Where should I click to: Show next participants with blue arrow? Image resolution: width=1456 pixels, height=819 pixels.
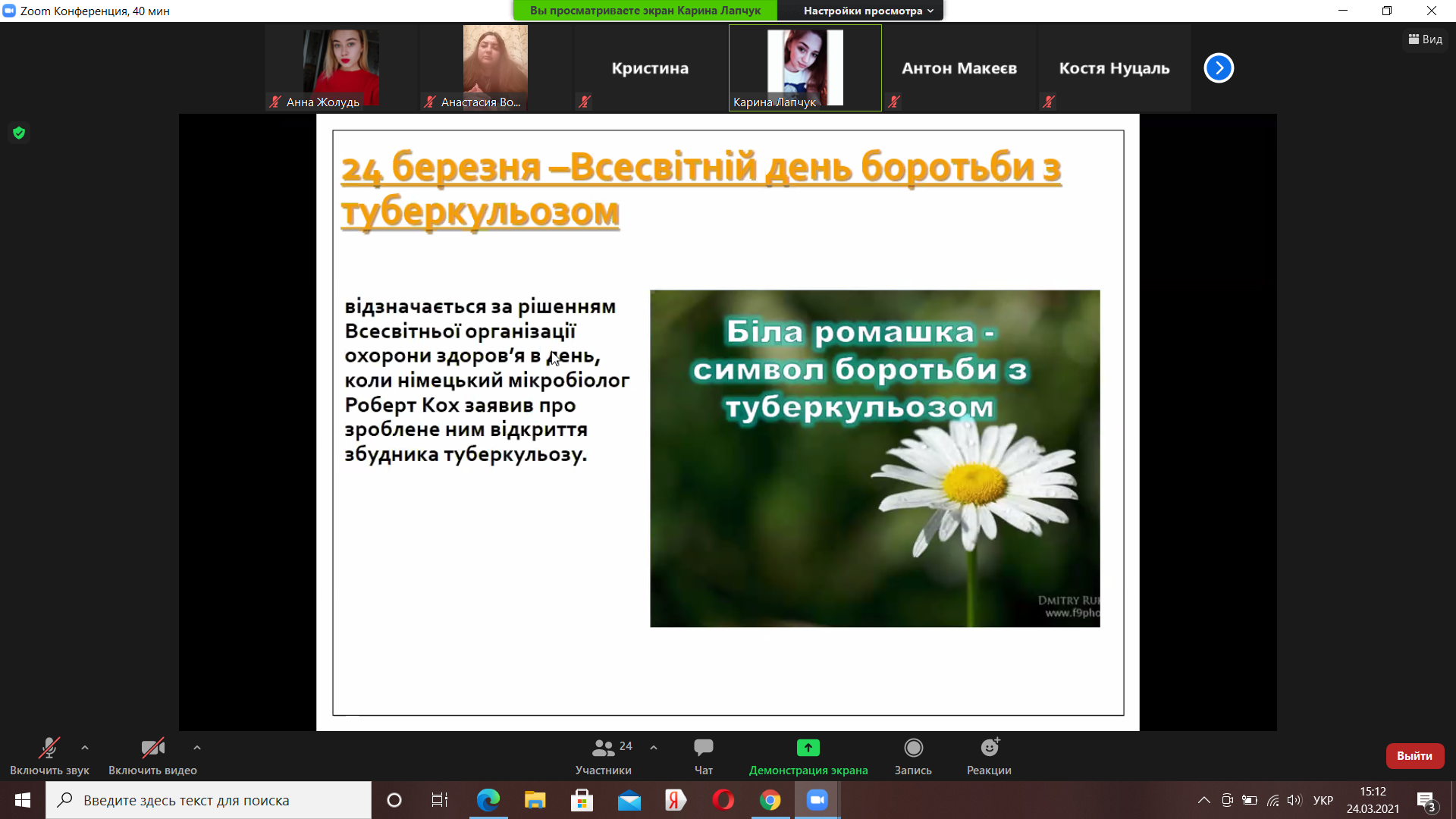pyautogui.click(x=1219, y=68)
